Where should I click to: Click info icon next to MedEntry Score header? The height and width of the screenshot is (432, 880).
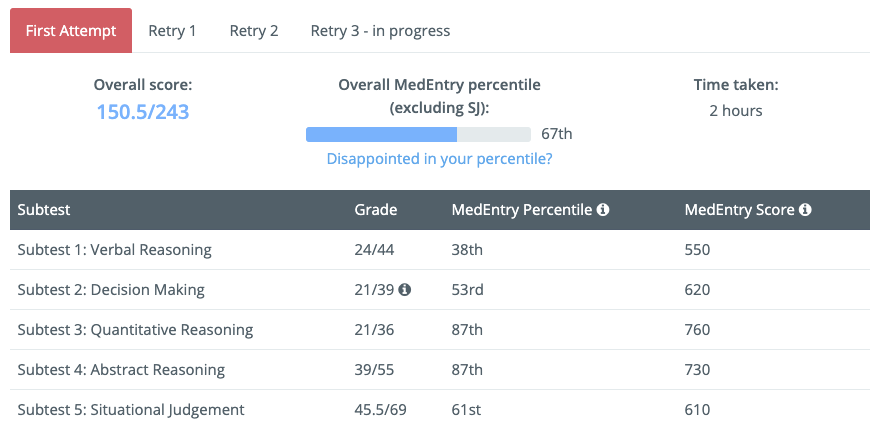point(805,210)
